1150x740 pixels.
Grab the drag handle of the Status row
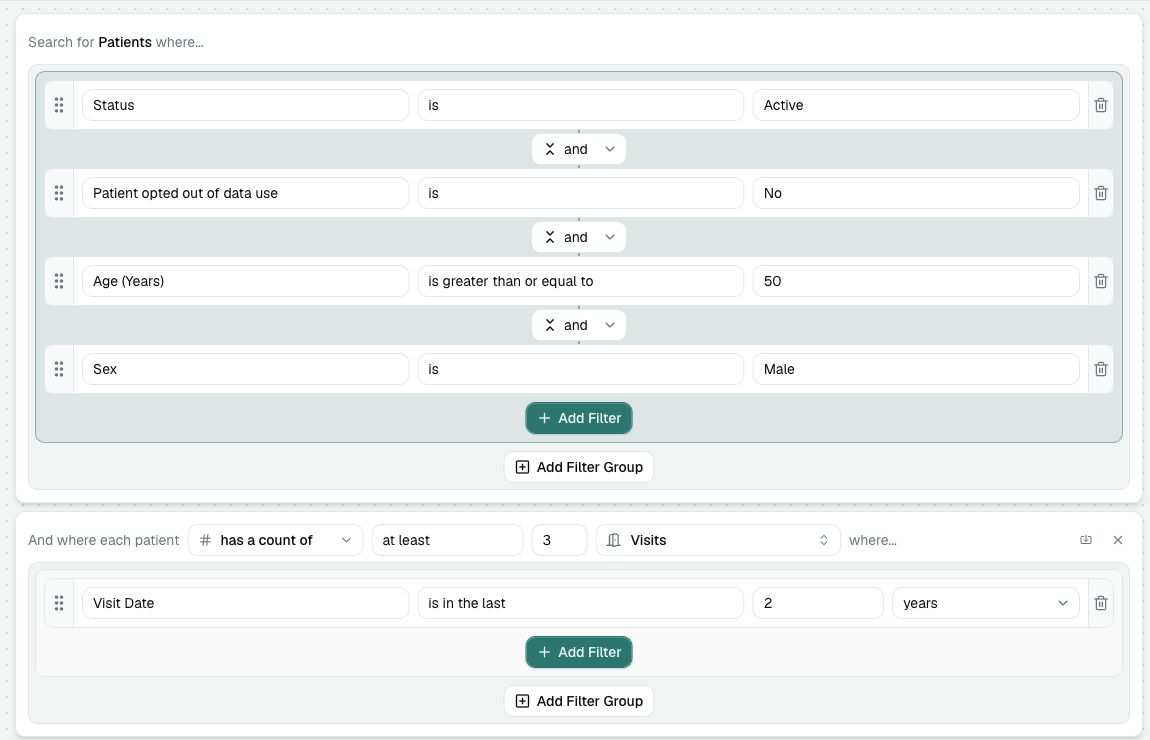coord(59,105)
